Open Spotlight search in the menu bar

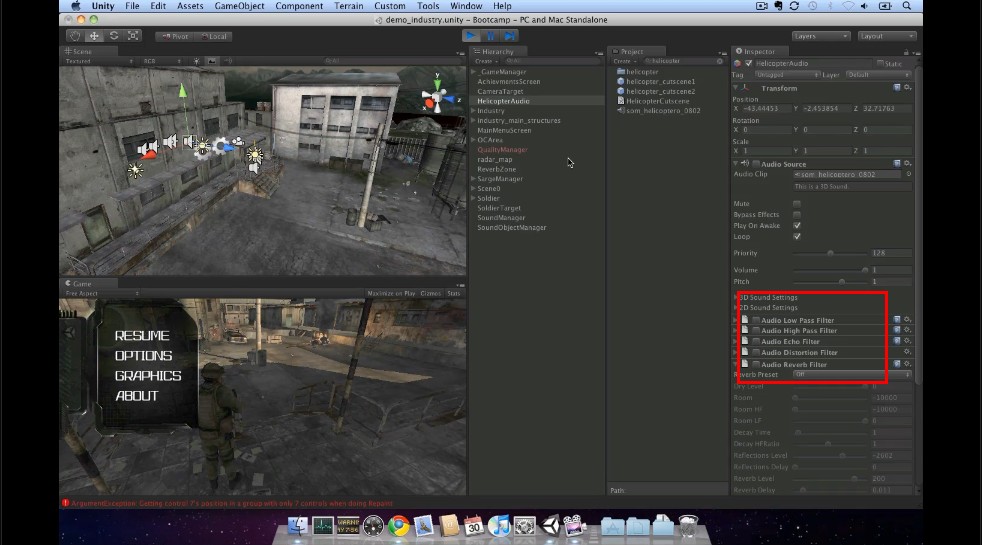(906, 6)
